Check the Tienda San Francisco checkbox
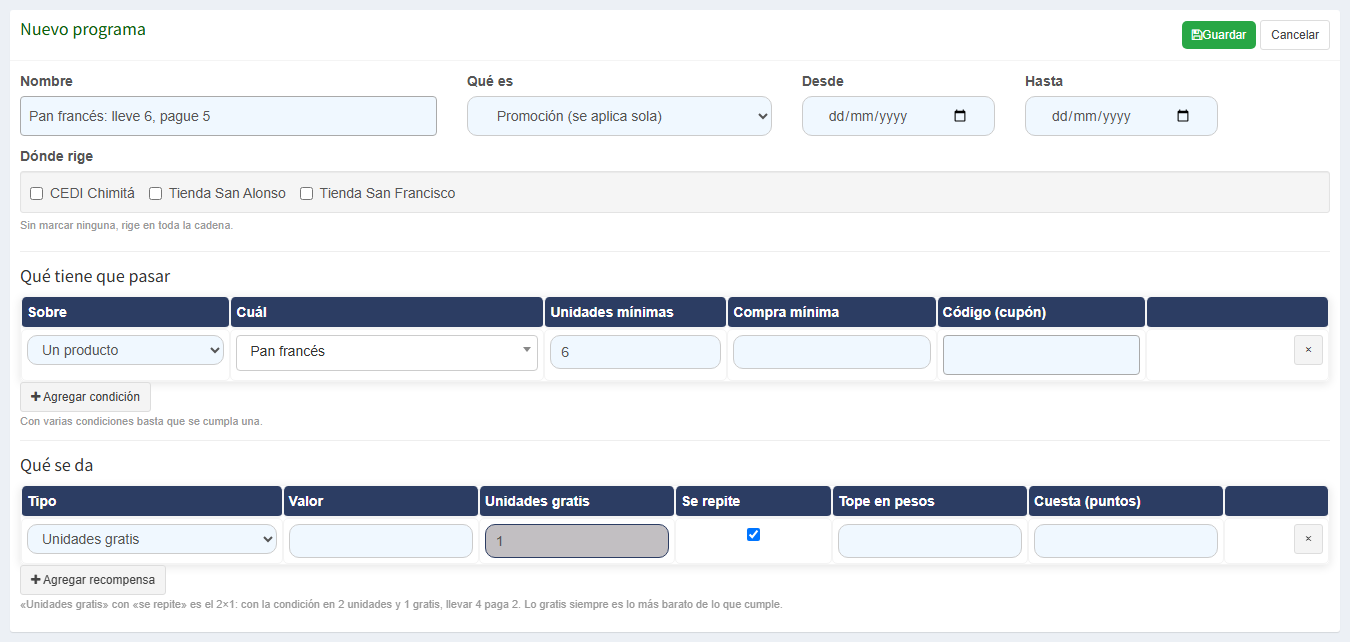Image resolution: width=1350 pixels, height=642 pixels. coord(307,193)
